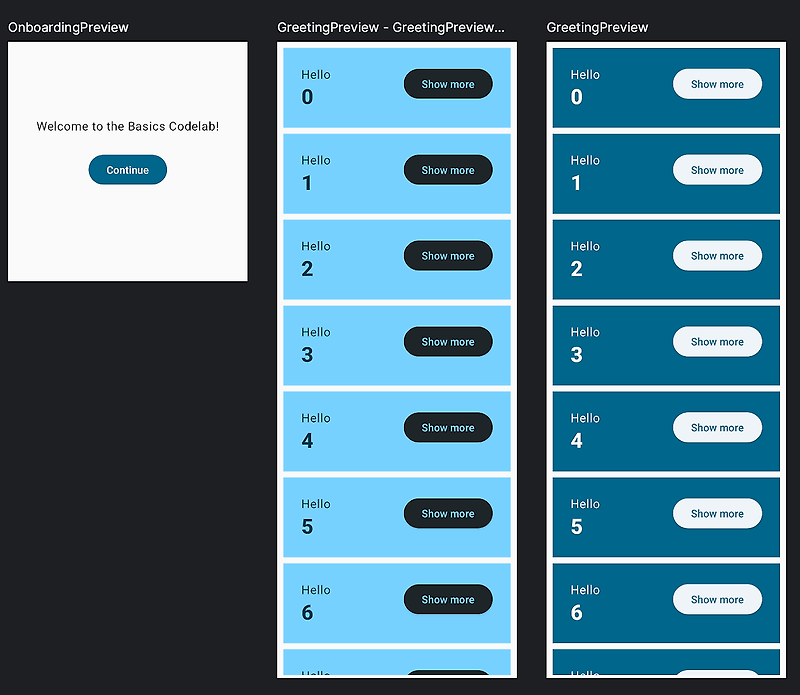Click Show more for Hello 2 dark card
800x695 pixels.
(x=717, y=256)
